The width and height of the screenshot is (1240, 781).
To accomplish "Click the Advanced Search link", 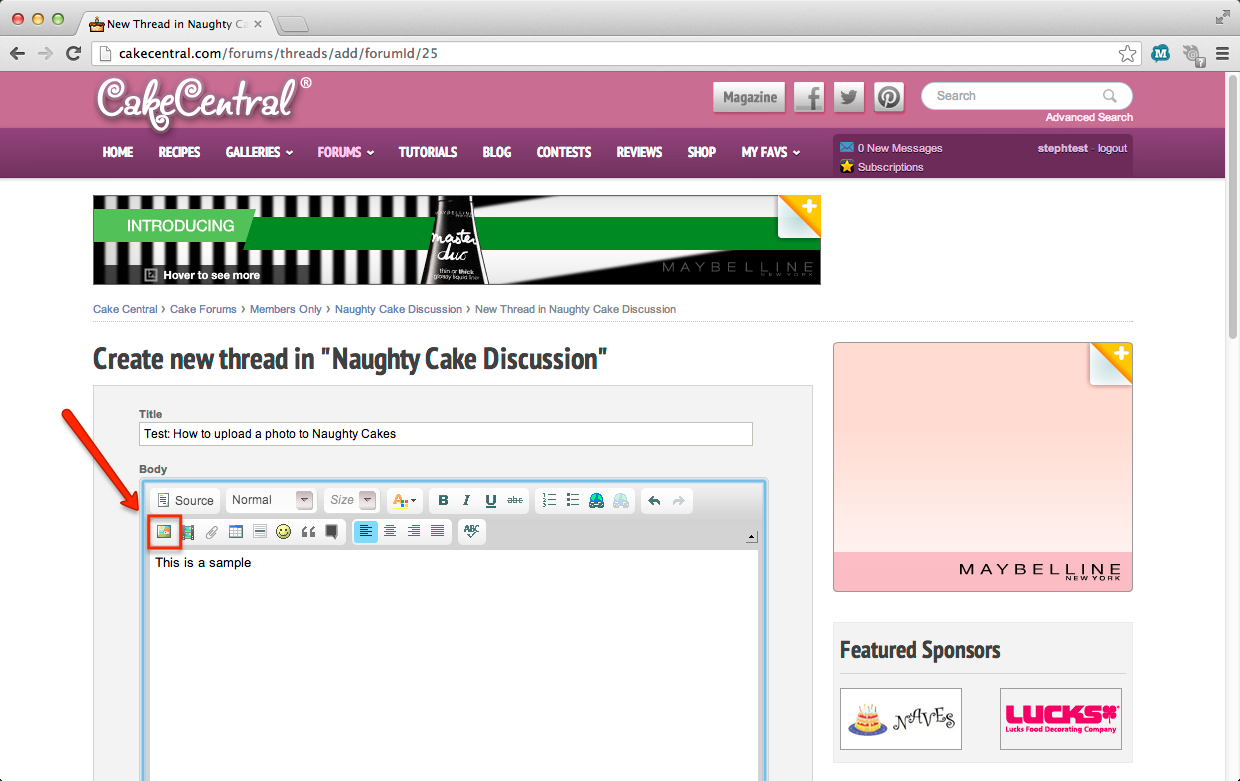I will (x=1088, y=118).
